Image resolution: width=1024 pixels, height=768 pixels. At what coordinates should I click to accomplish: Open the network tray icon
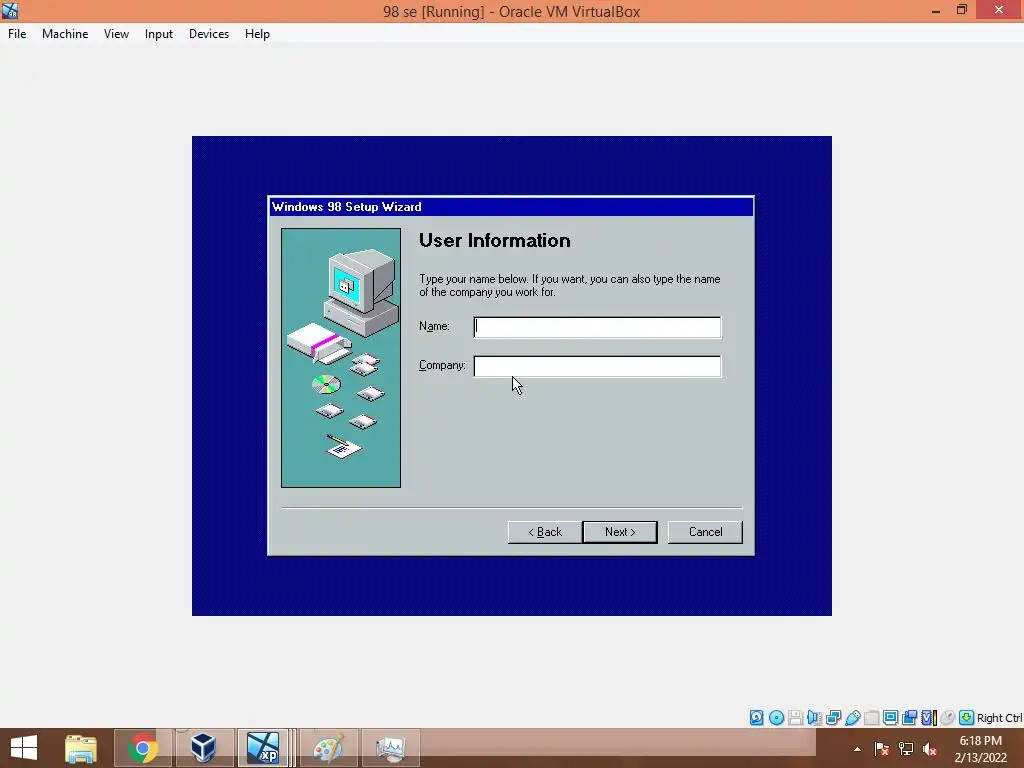tap(906, 749)
